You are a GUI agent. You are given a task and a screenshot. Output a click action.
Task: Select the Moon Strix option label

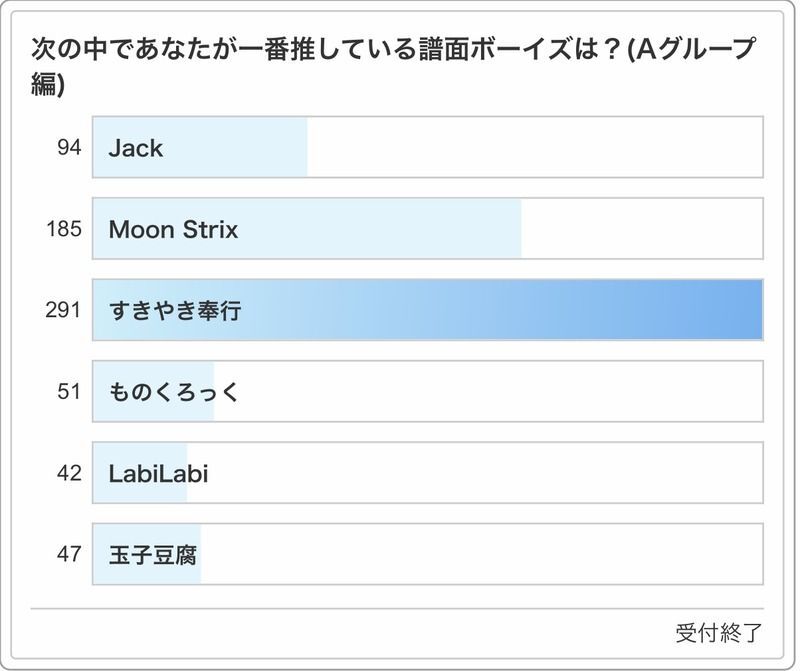pyautogui.click(x=173, y=230)
